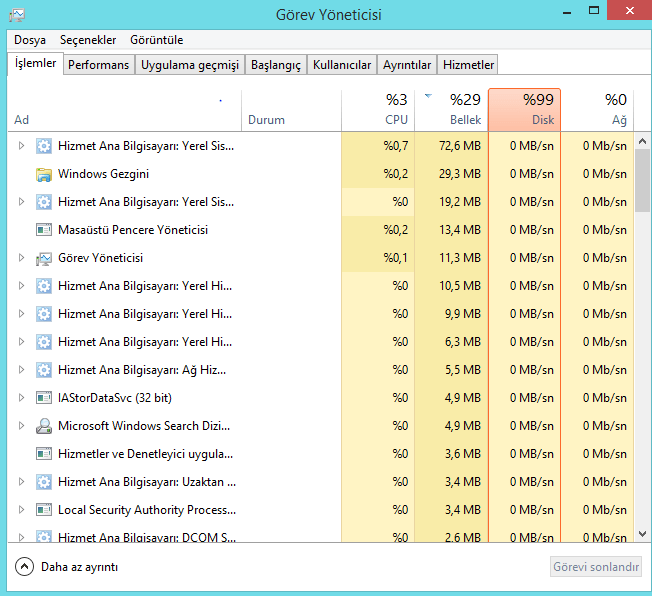Click the 13,4 MB memory value
652x596 pixels.
[460, 230]
